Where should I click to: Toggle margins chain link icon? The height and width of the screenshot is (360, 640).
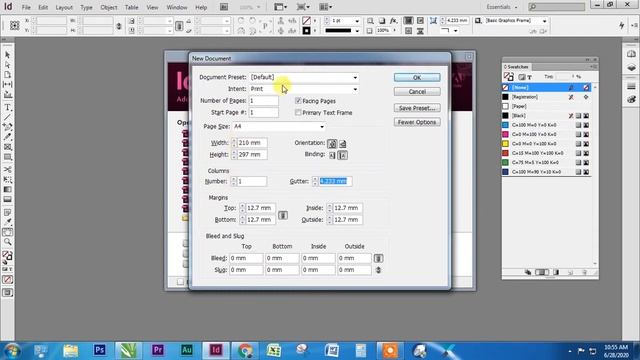pyautogui.click(x=283, y=215)
